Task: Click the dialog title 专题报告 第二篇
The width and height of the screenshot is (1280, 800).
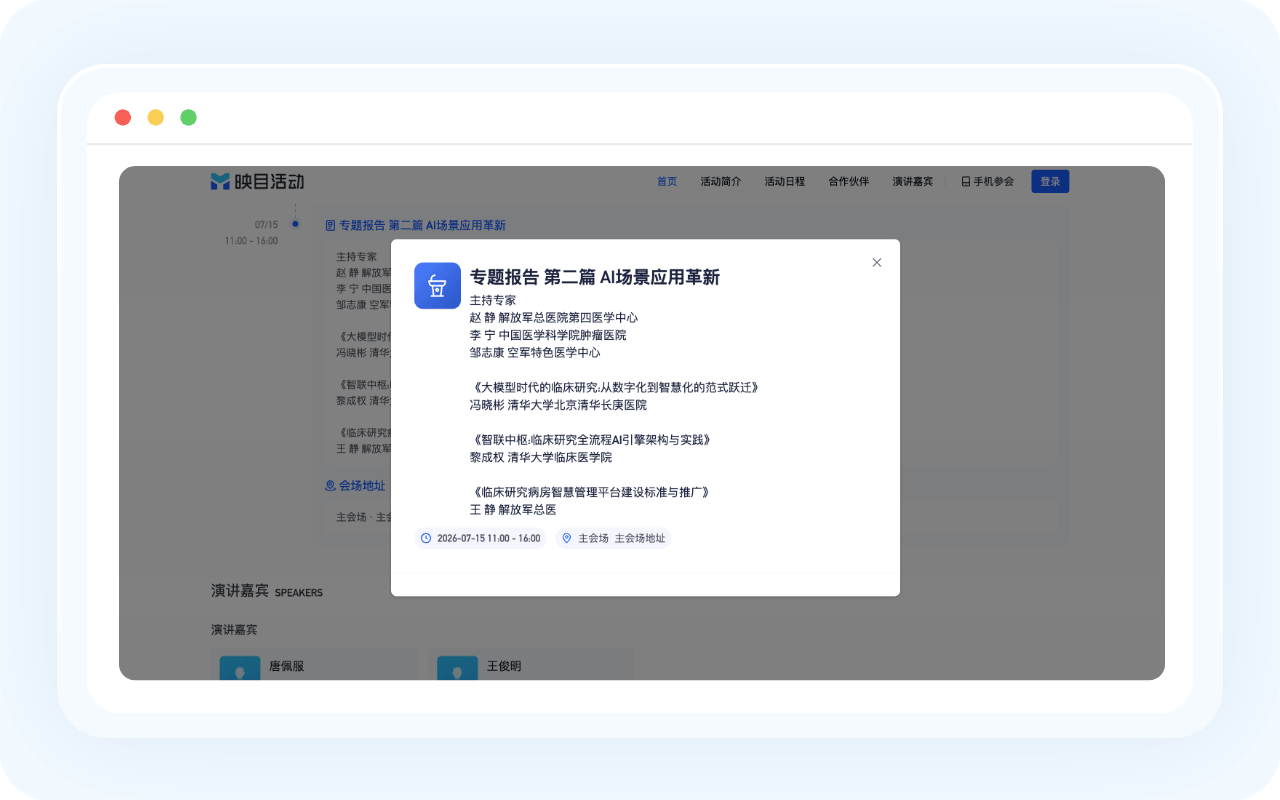Action: 595,277
